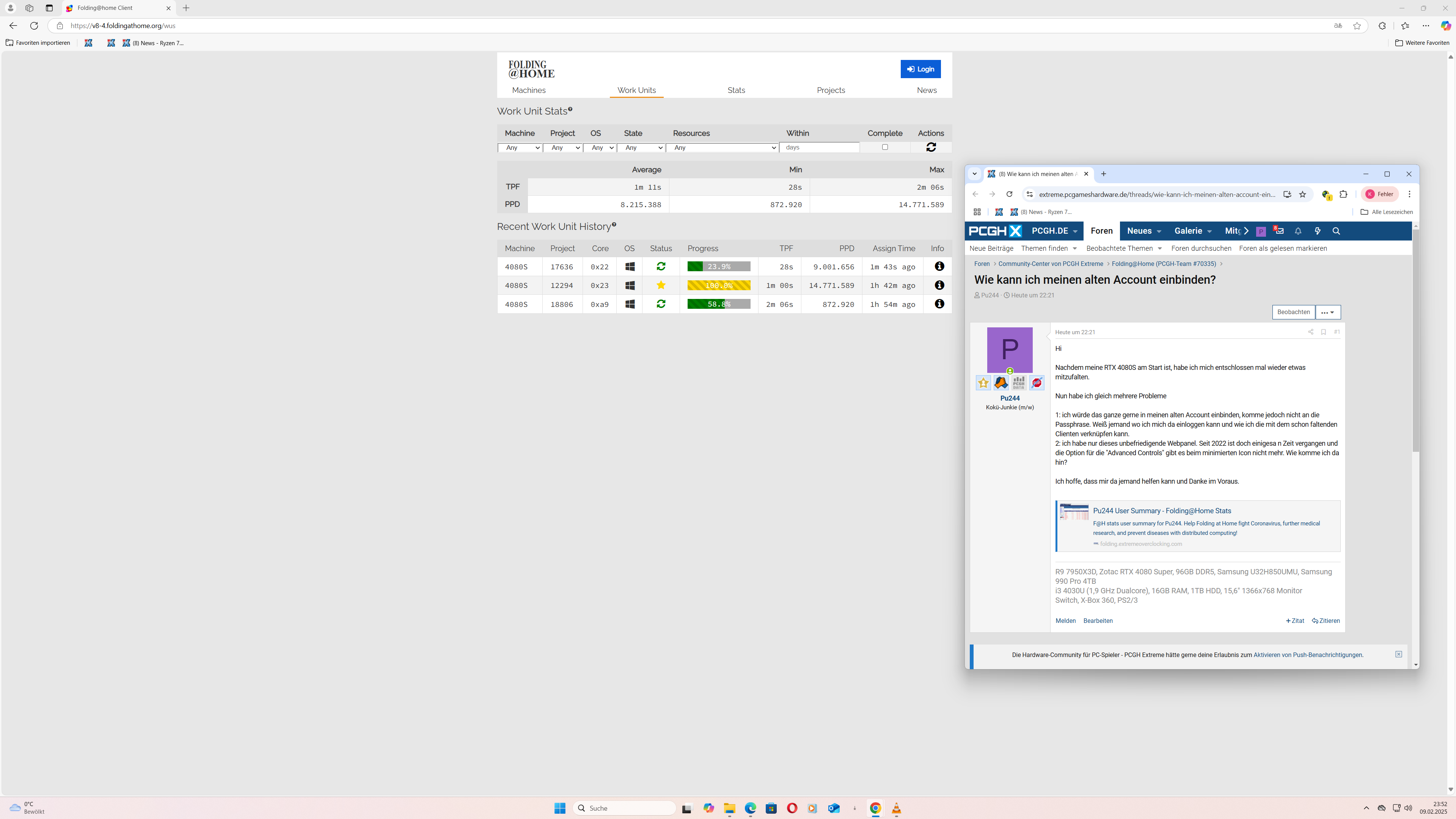Image resolution: width=1456 pixels, height=819 pixels.
Task: Click the Recent Work Unit History help icon
Action: tap(614, 225)
